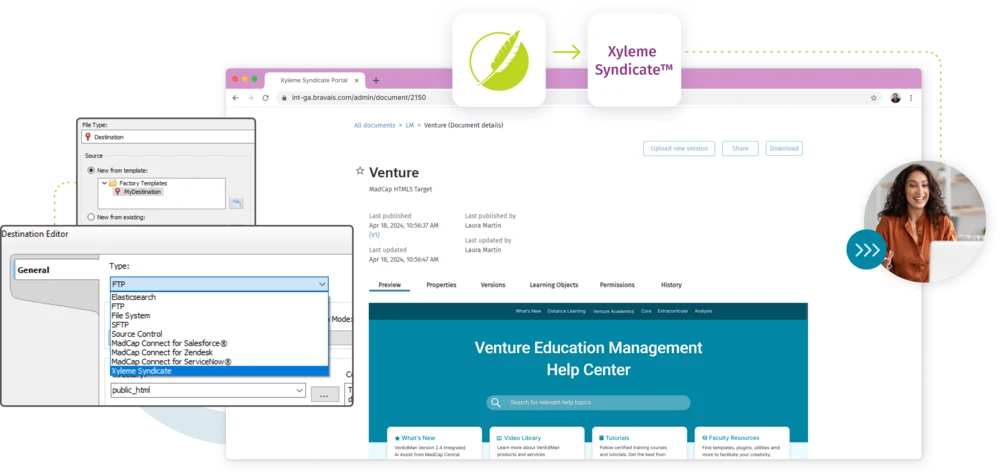
Task: Choose MadCap Connect for ServiceNow option
Action: coord(219,362)
